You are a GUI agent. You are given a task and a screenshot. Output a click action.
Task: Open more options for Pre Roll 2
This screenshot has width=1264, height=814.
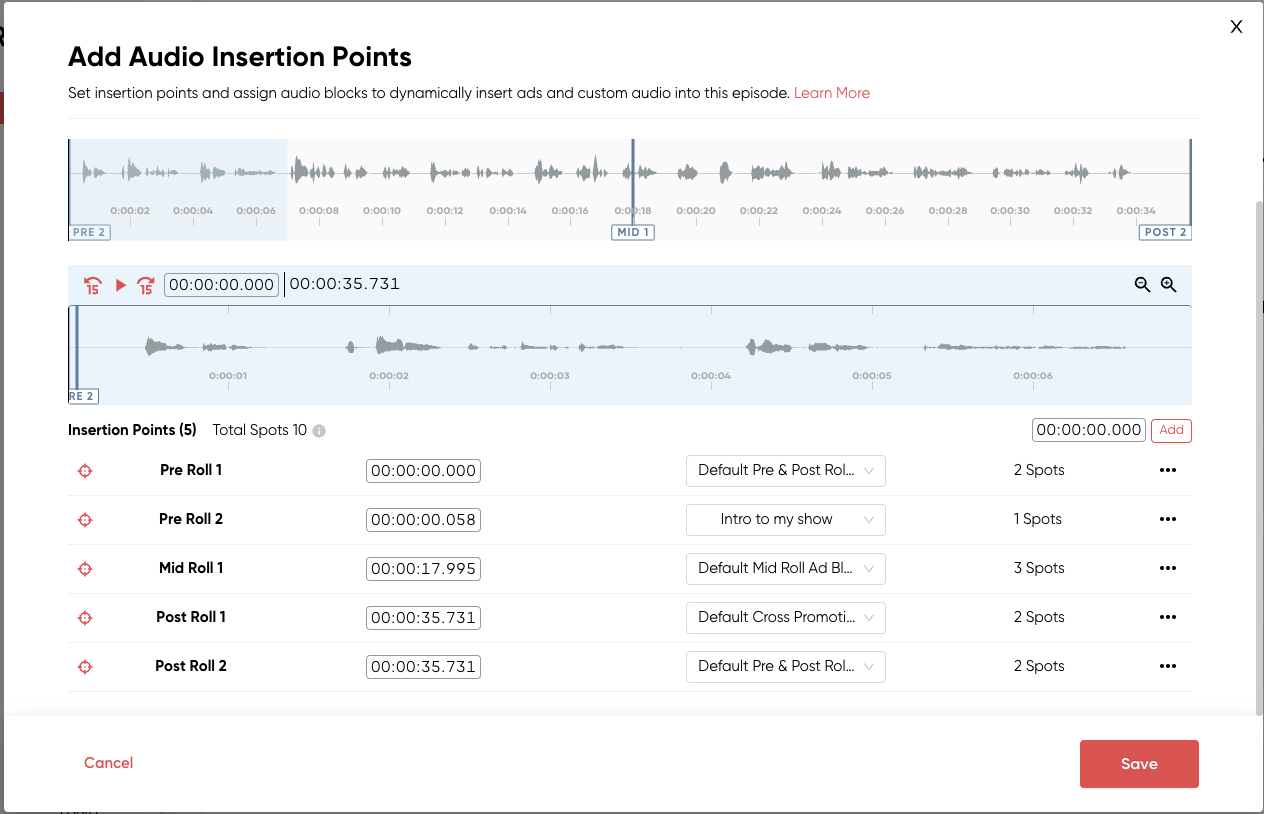click(1167, 520)
